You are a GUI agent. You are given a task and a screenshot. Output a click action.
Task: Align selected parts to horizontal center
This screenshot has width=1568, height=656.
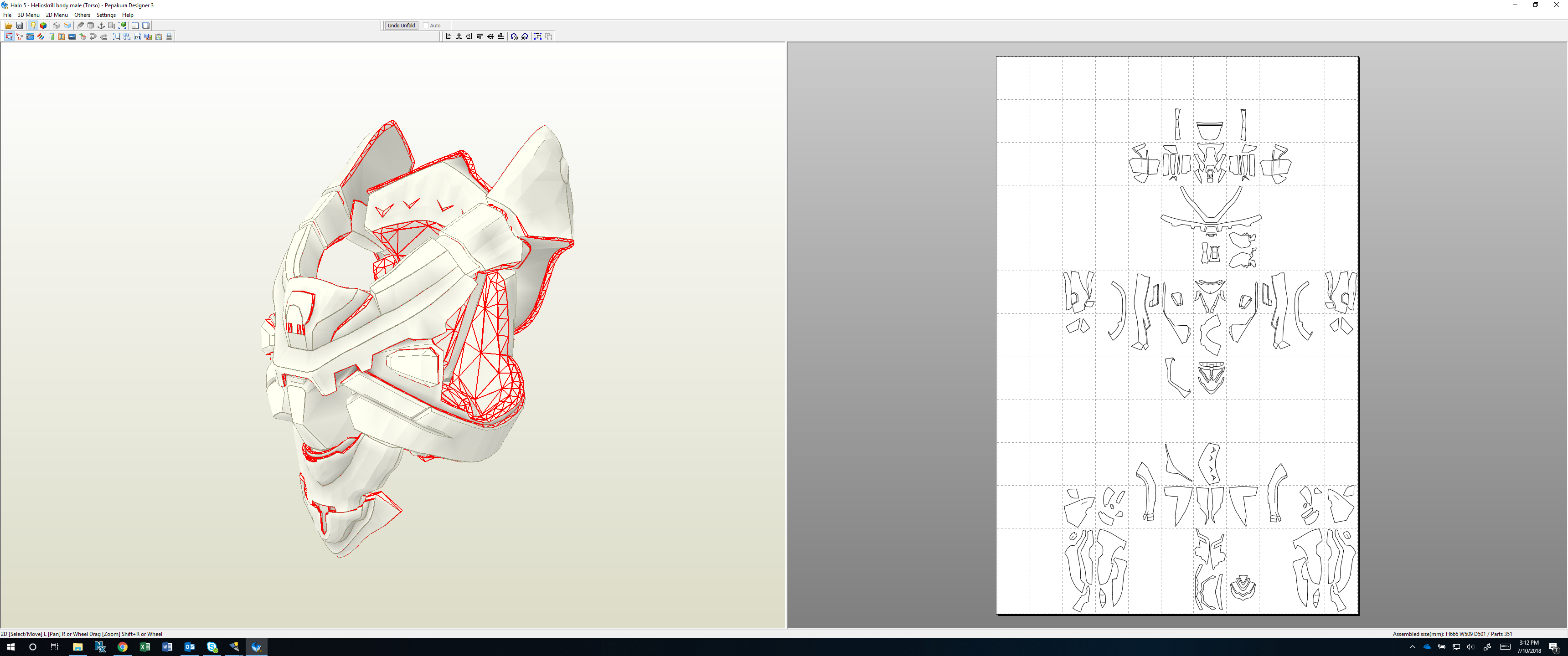pyautogui.click(x=459, y=36)
